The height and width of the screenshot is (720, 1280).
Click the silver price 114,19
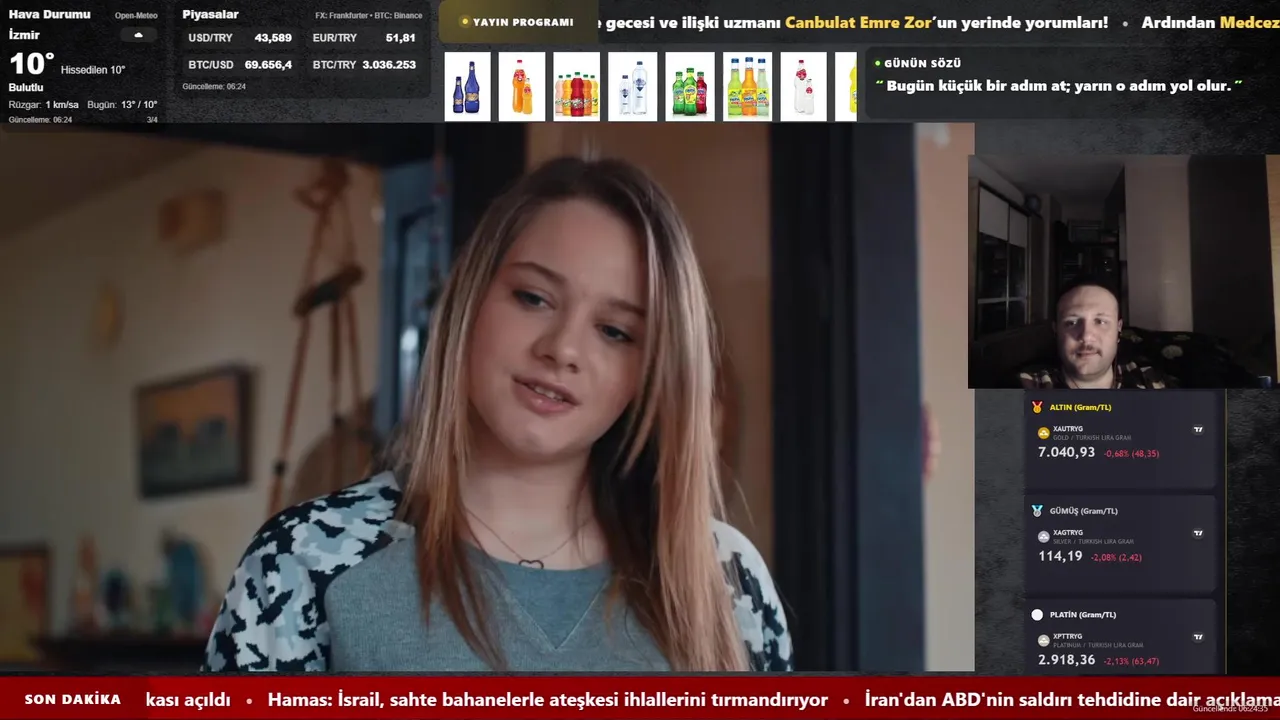tap(1060, 556)
